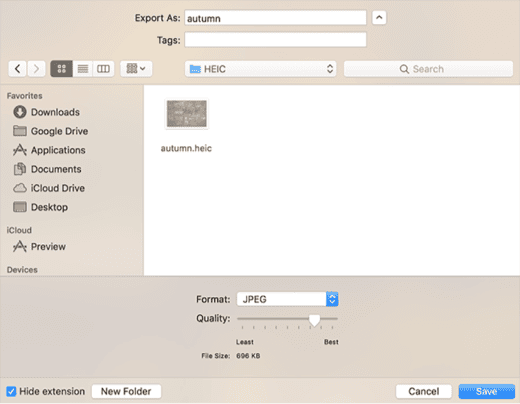Click the Cancel button
The width and height of the screenshot is (520, 404).
point(424,391)
